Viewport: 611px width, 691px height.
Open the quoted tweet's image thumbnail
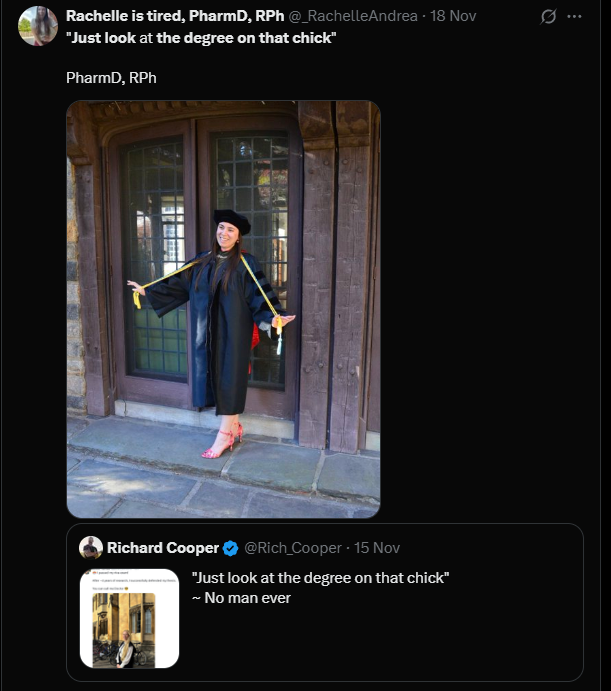point(129,617)
